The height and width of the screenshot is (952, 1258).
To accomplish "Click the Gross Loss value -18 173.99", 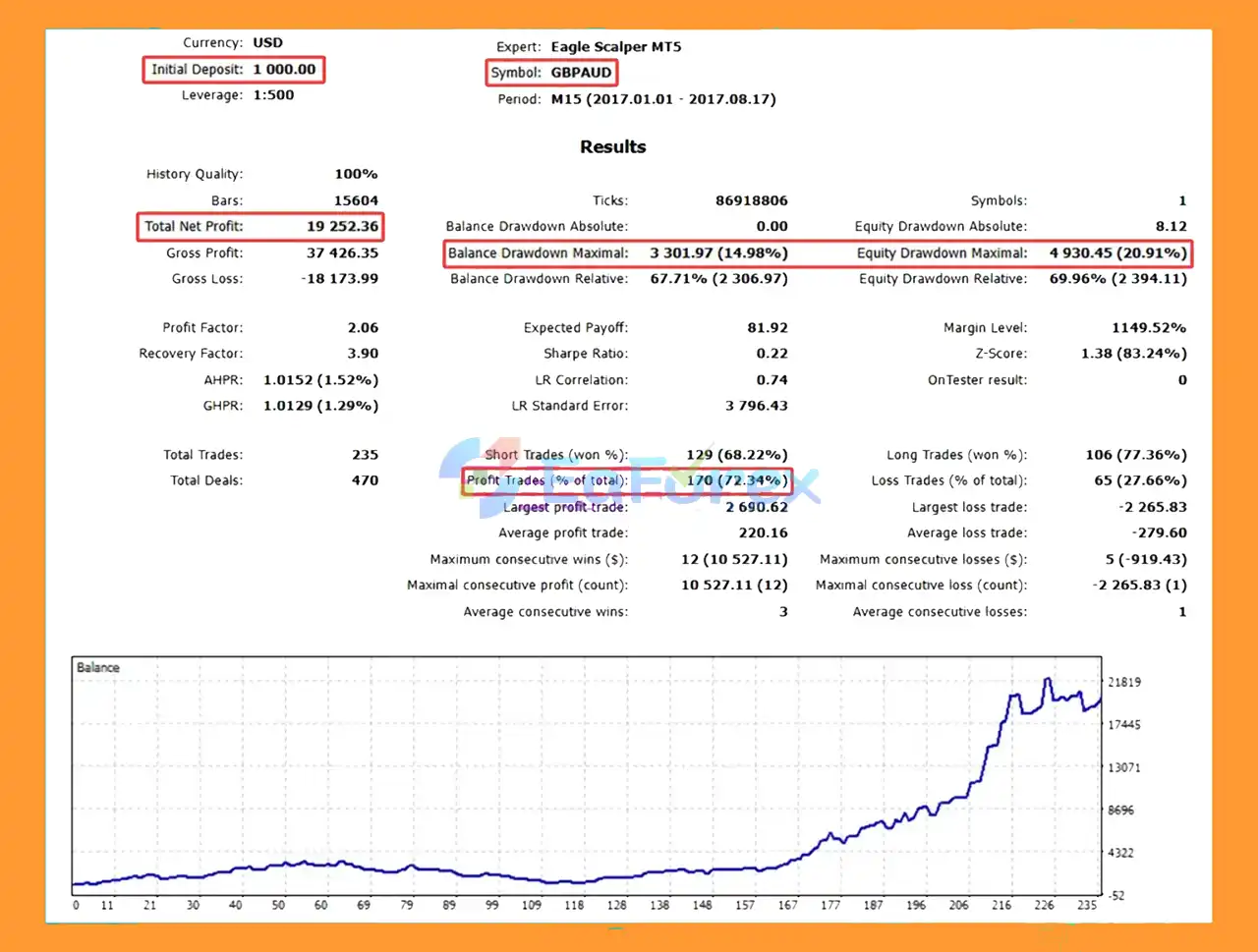I will [x=339, y=279].
